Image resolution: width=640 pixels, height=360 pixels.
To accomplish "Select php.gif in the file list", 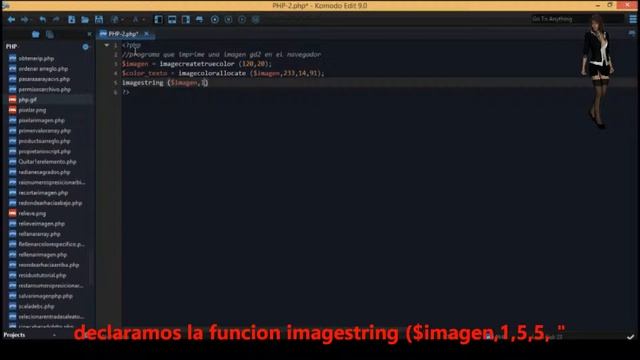I will 27,100.
